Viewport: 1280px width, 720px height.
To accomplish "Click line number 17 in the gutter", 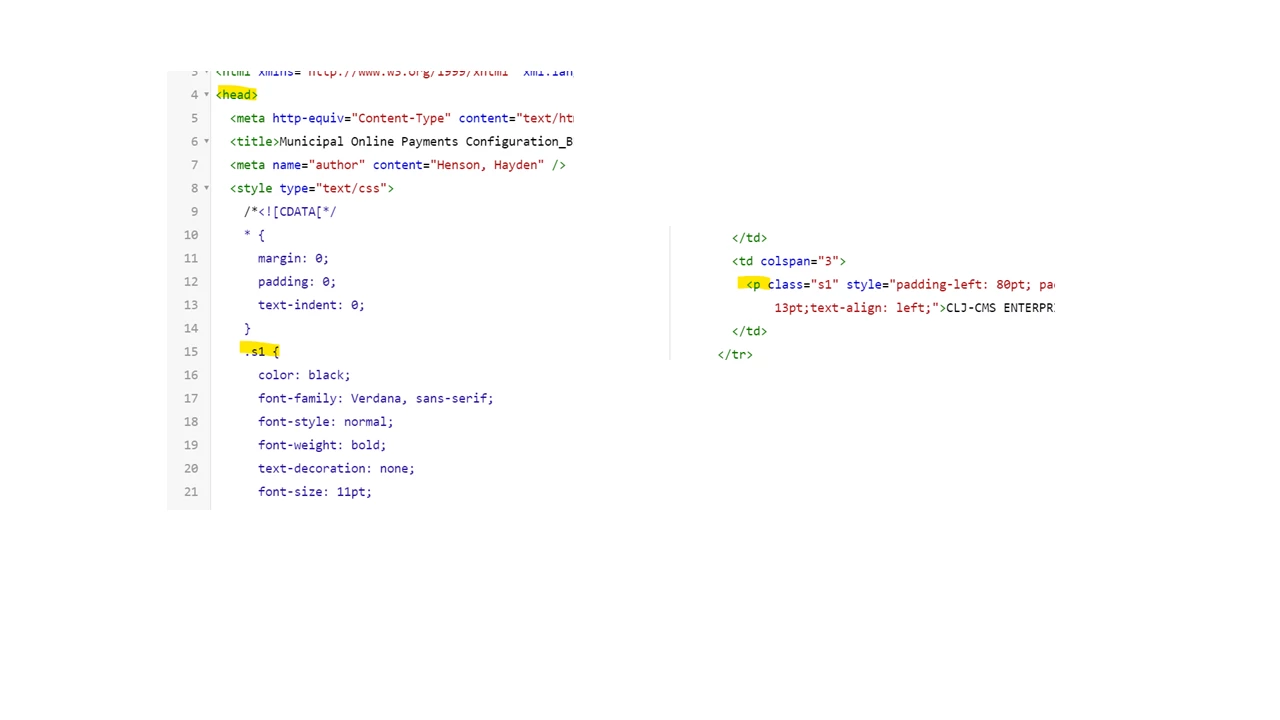I will (x=191, y=398).
